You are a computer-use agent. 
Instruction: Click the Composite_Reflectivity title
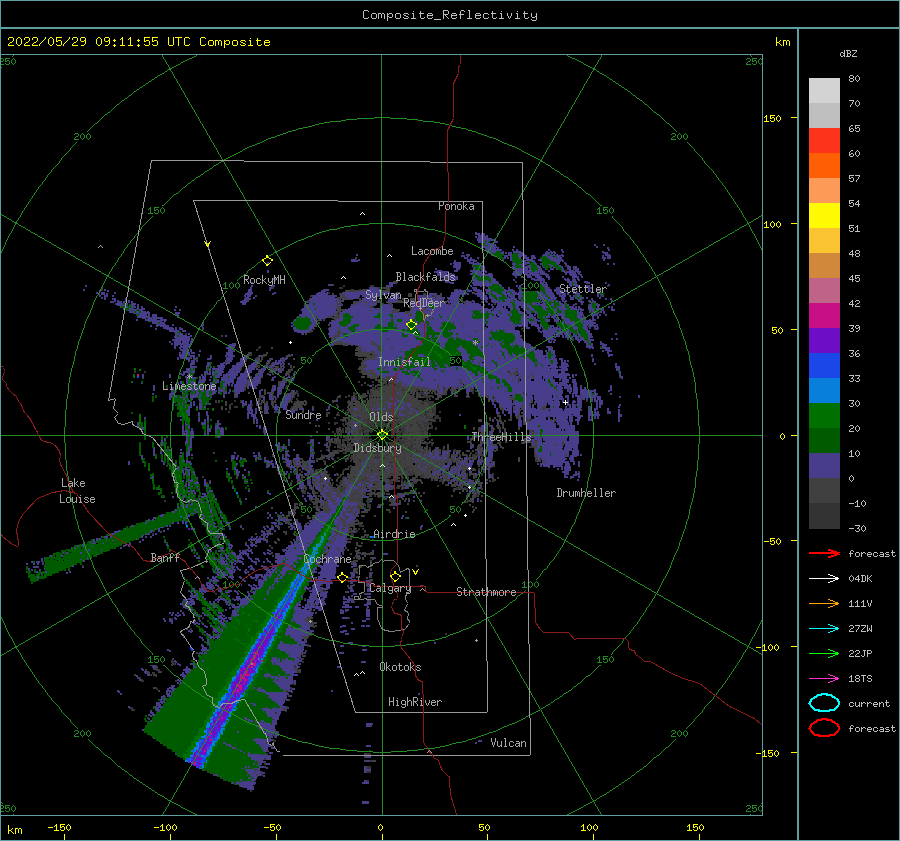click(x=450, y=15)
